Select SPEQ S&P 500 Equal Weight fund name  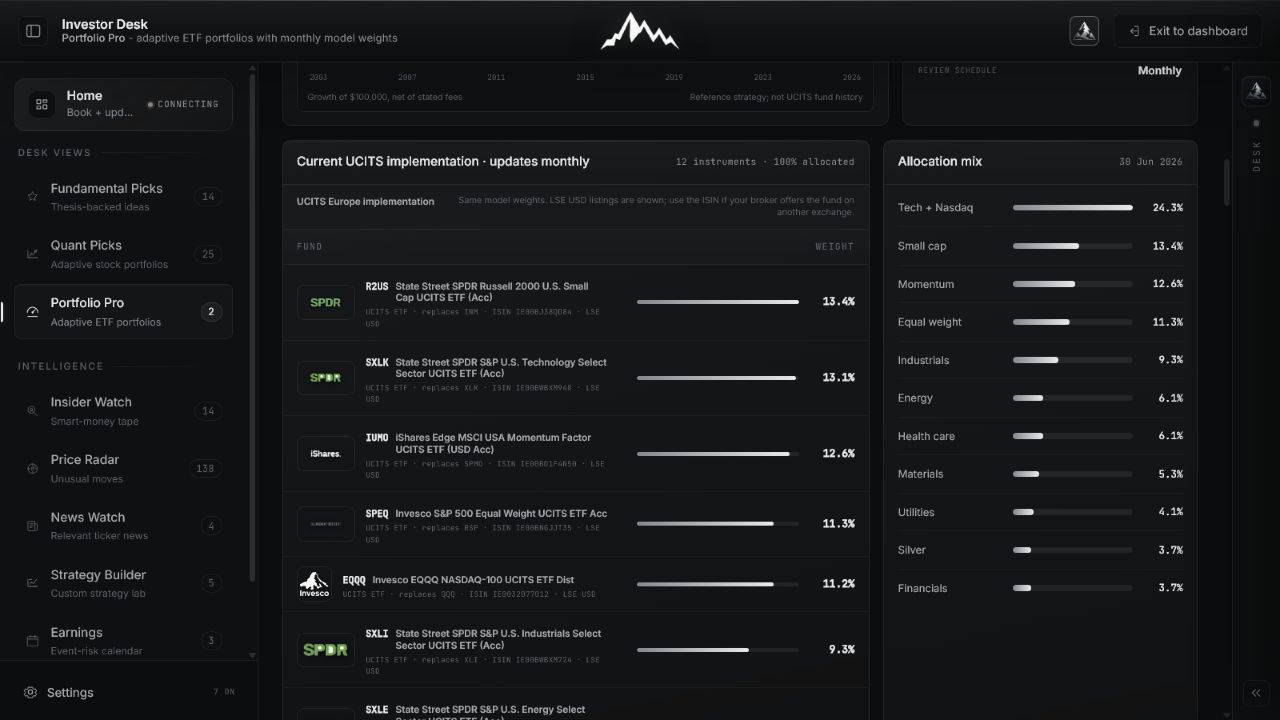501,514
